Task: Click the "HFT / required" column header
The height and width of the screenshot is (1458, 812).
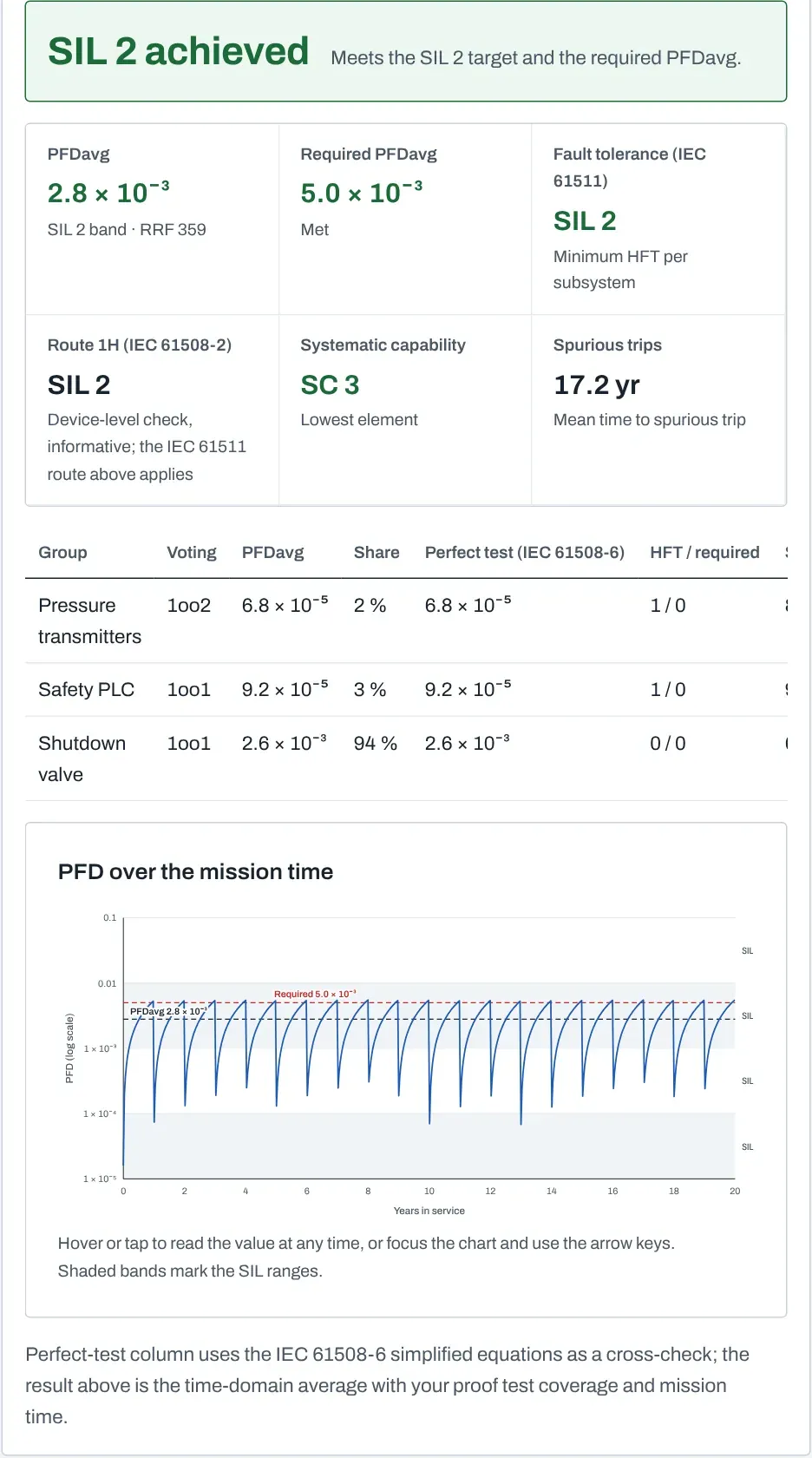Action: (704, 553)
